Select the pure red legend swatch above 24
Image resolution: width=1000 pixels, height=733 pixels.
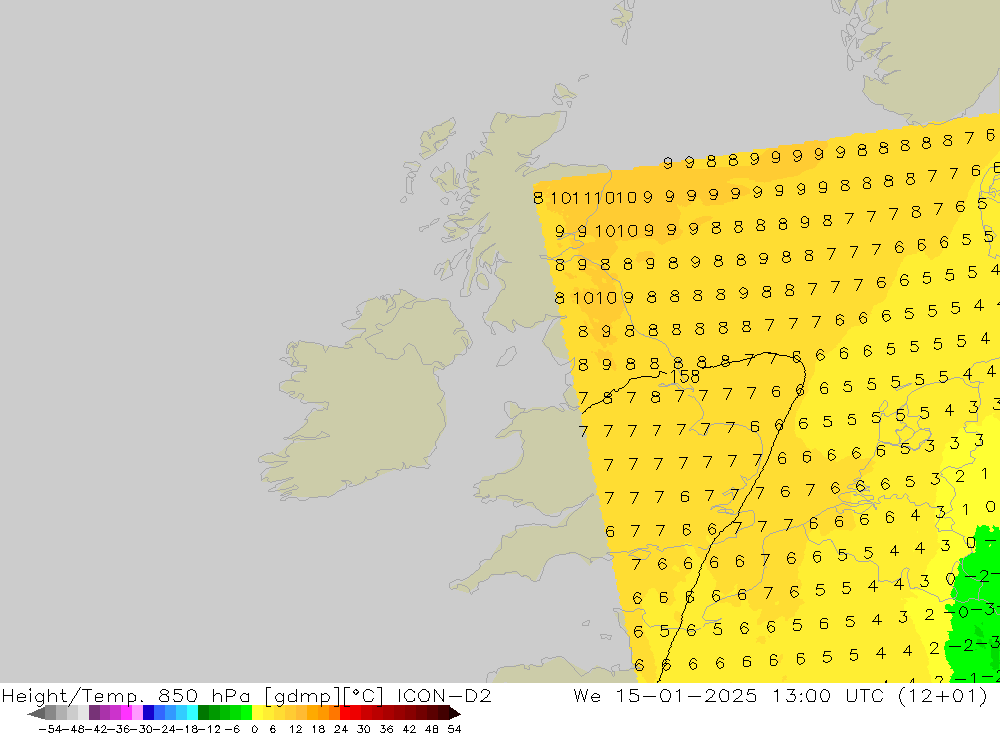(x=345, y=713)
